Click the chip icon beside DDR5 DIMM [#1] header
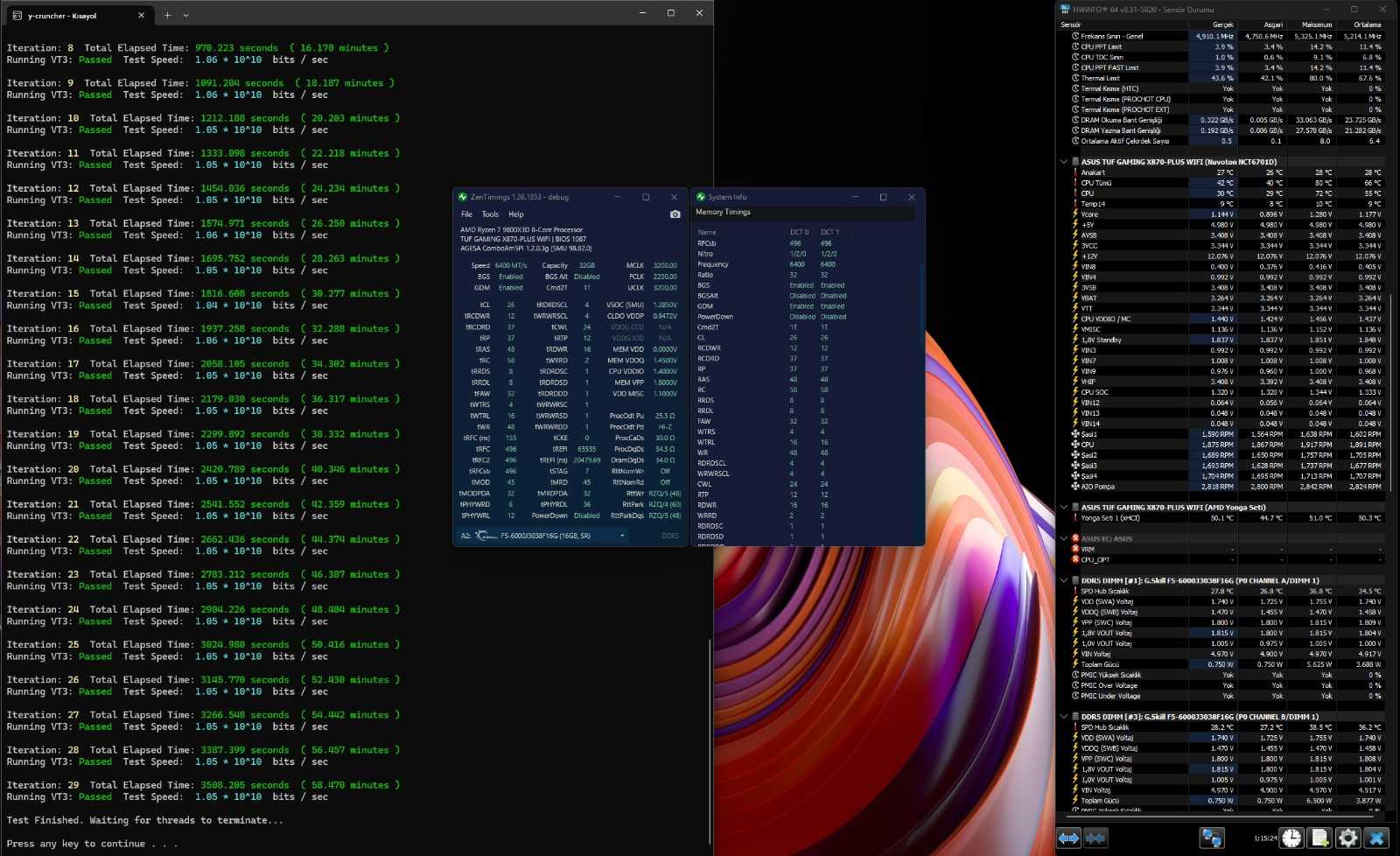Image resolution: width=1400 pixels, height=856 pixels. pos(1075,580)
